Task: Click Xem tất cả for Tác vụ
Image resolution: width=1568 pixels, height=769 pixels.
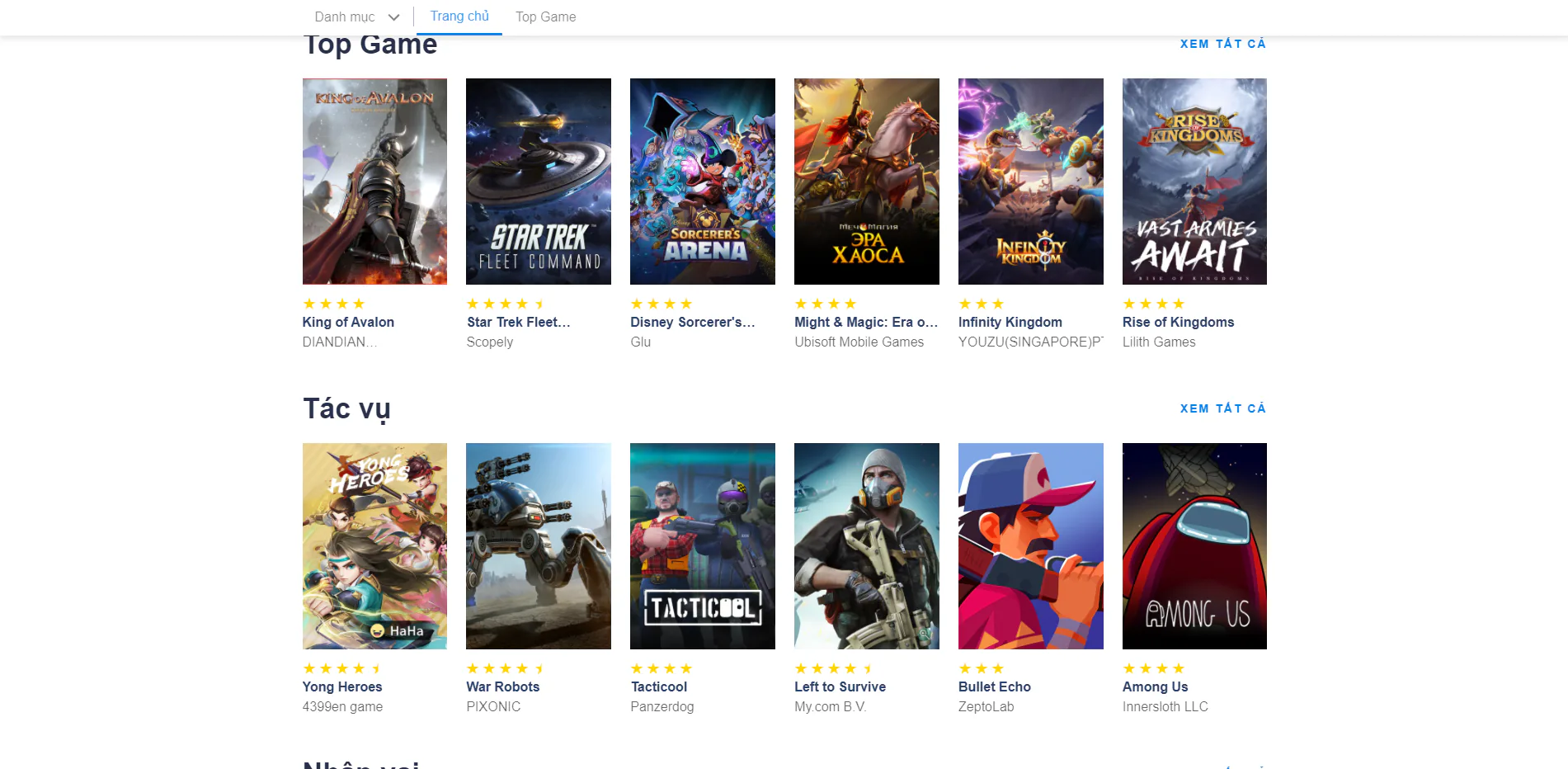Action: click(1222, 408)
